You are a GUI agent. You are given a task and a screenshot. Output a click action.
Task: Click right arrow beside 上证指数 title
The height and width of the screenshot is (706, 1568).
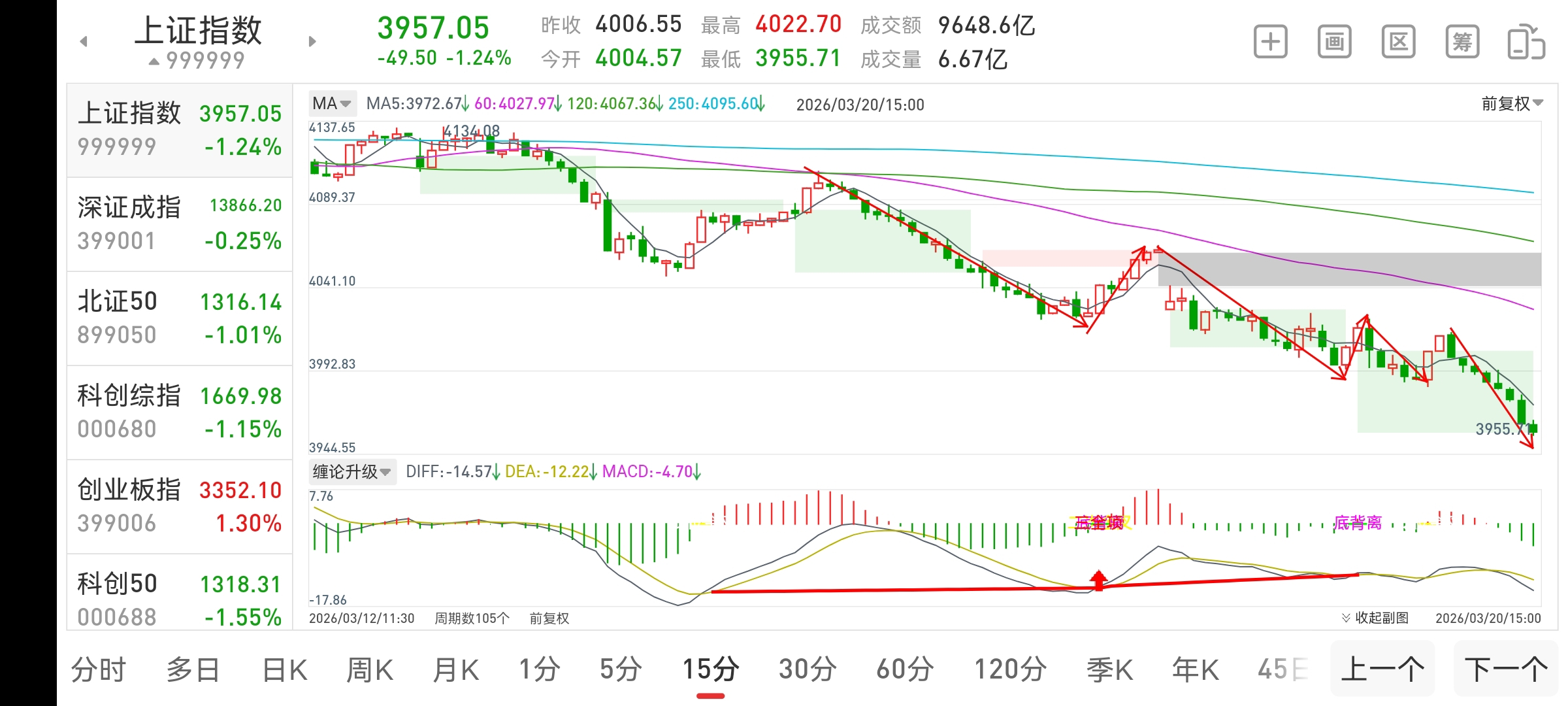(x=312, y=42)
